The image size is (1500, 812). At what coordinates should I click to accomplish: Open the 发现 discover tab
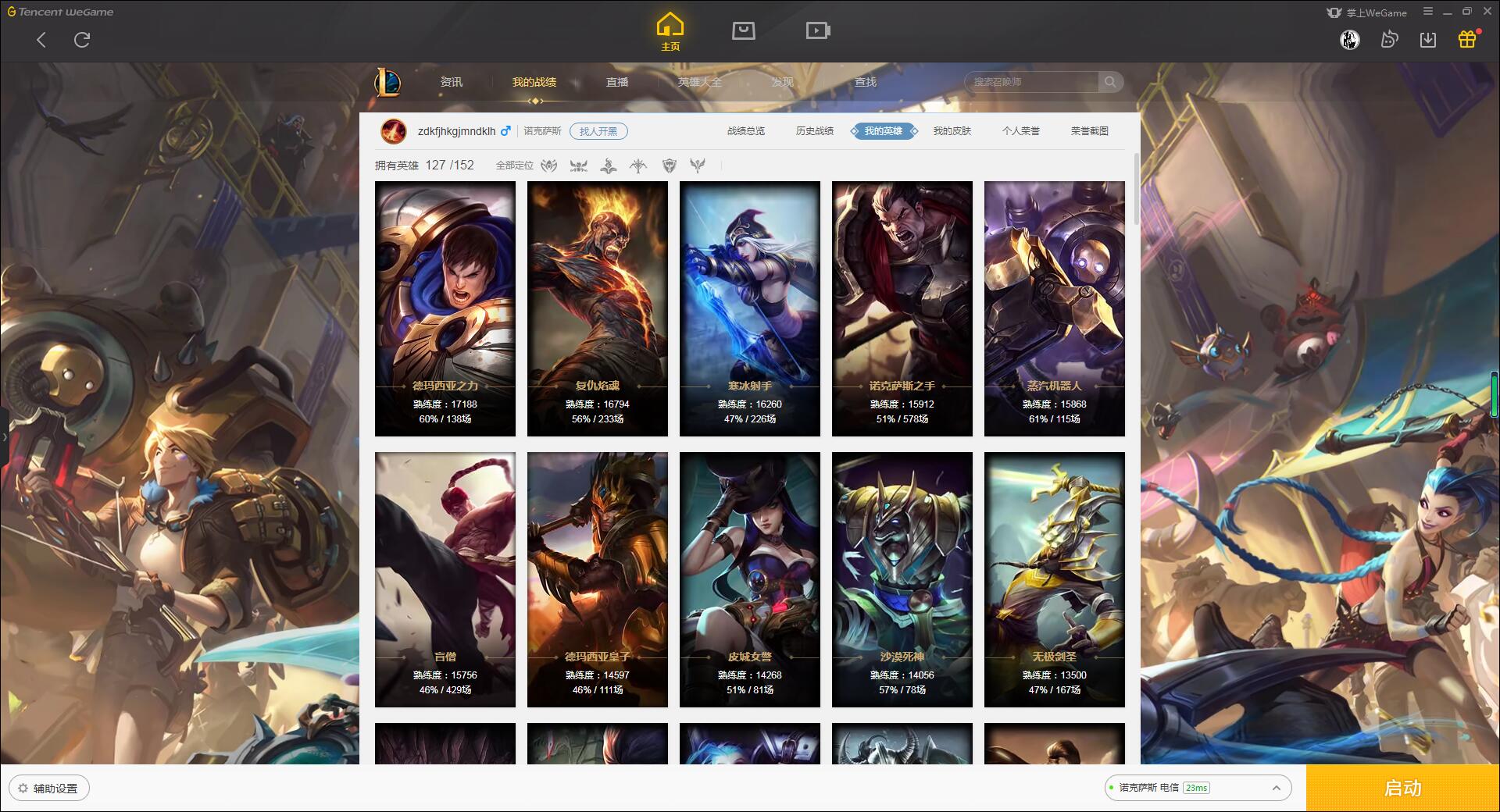pyautogui.click(x=783, y=82)
